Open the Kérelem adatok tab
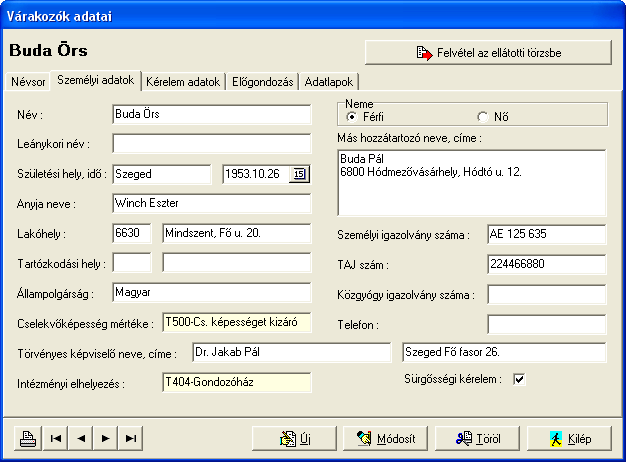 (x=183, y=81)
